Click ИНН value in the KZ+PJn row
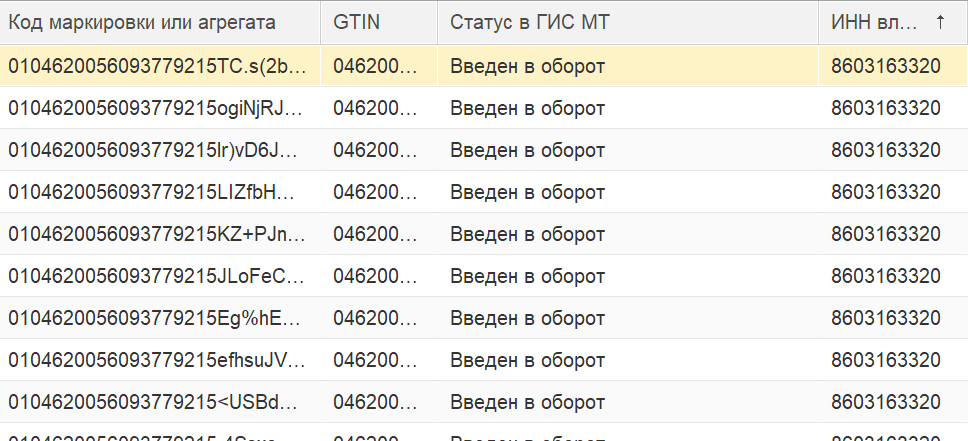The width and height of the screenshot is (968, 441). click(886, 234)
